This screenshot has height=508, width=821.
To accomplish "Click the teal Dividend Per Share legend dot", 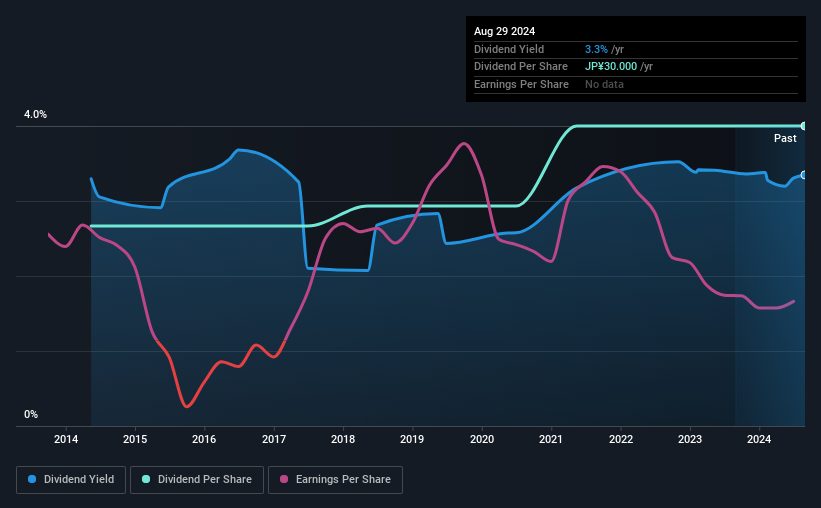I will pos(146,479).
